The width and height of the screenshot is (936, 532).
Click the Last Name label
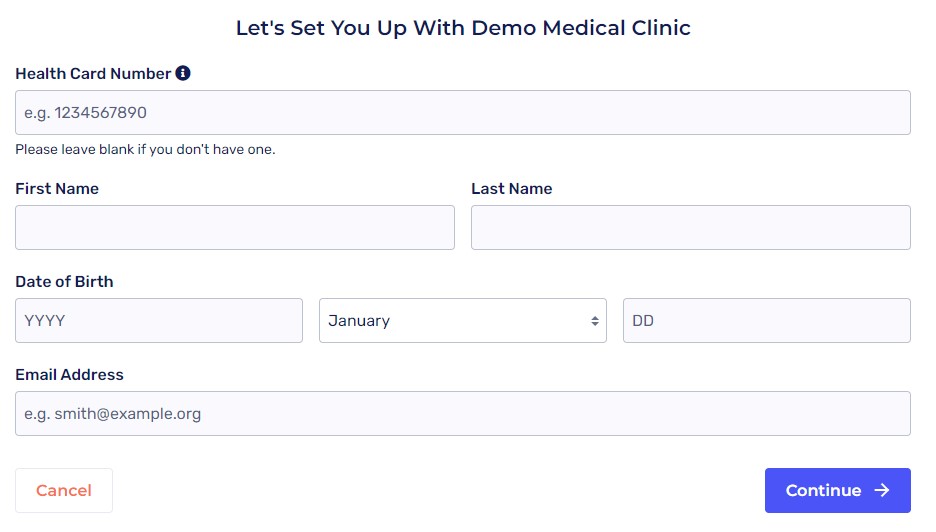click(x=511, y=188)
